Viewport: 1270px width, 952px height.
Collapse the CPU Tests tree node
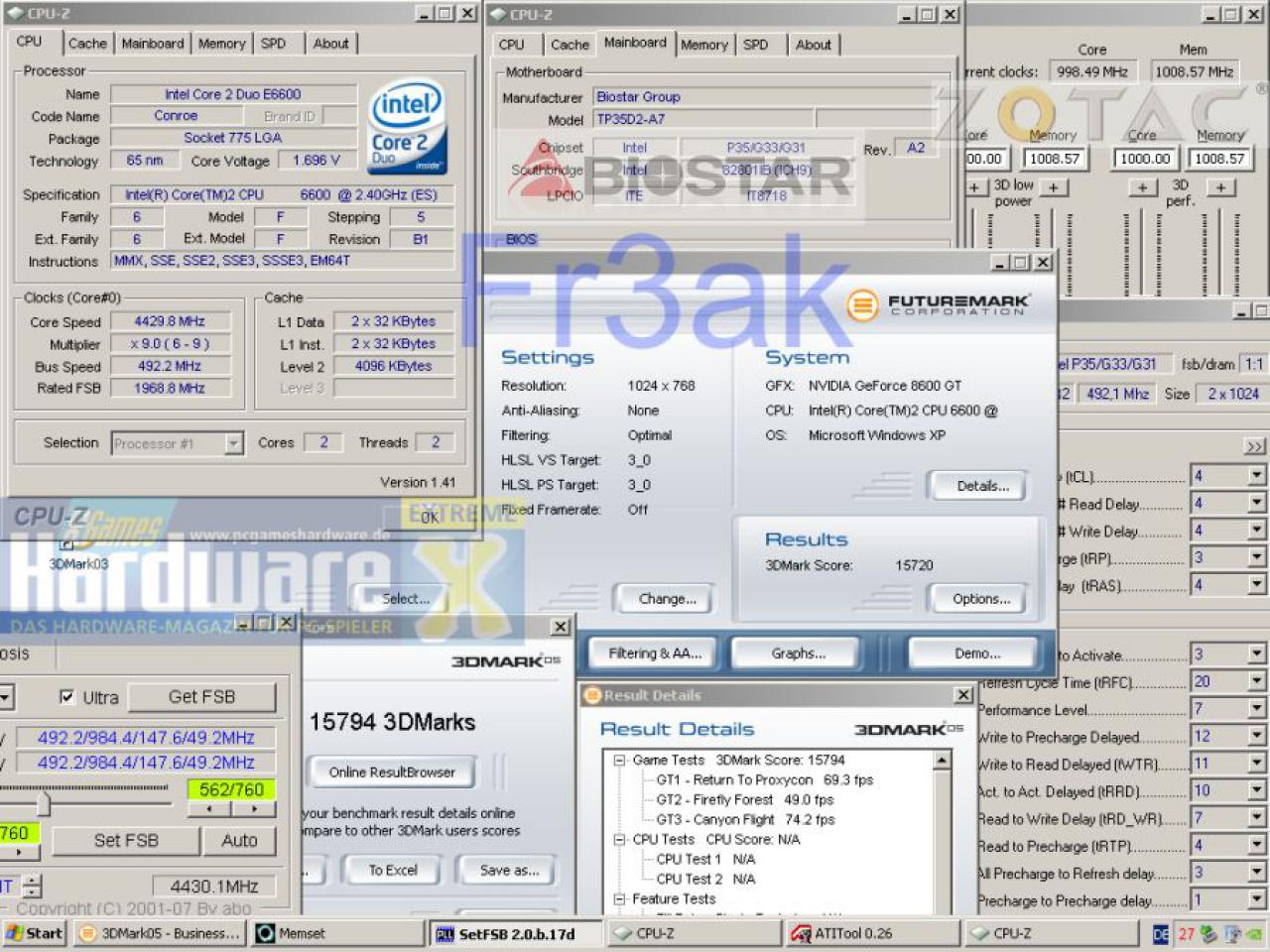[x=619, y=840]
